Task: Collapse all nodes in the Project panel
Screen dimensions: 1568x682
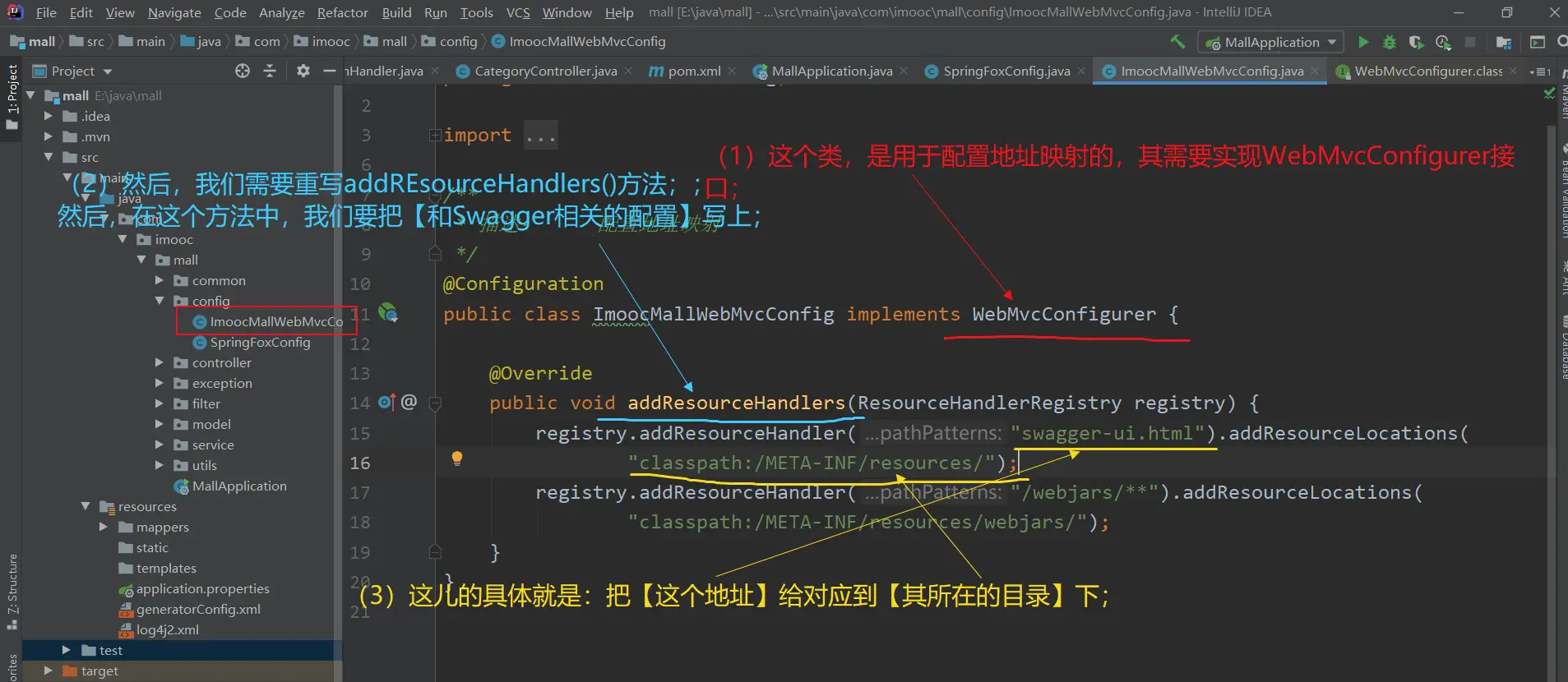Action: point(270,71)
